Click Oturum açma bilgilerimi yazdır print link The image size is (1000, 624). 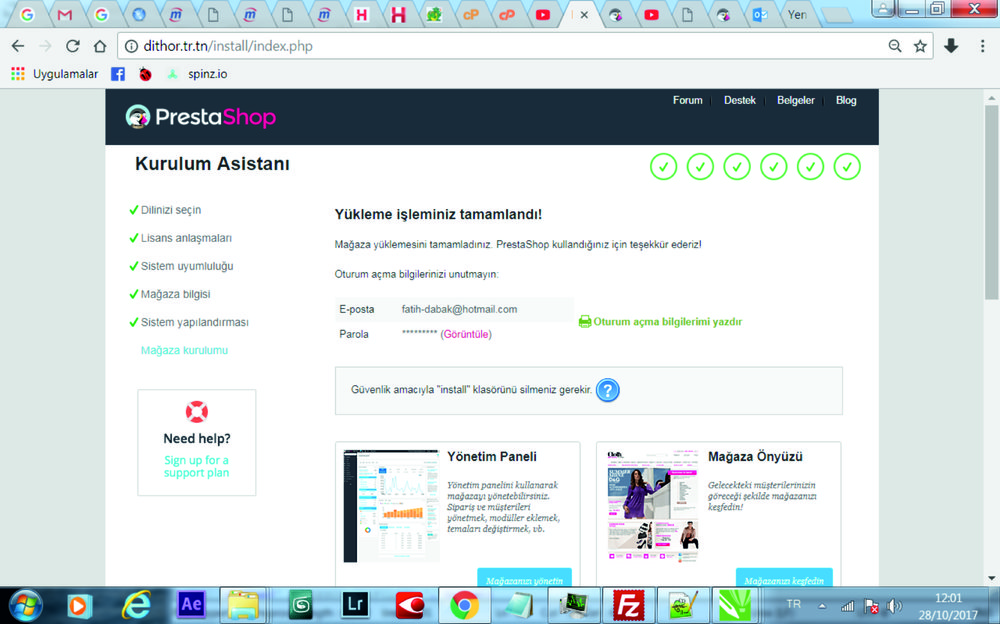click(x=660, y=322)
